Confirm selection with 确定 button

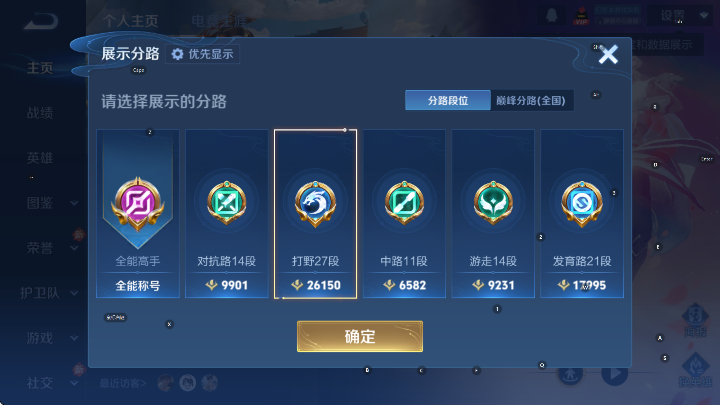click(360, 337)
